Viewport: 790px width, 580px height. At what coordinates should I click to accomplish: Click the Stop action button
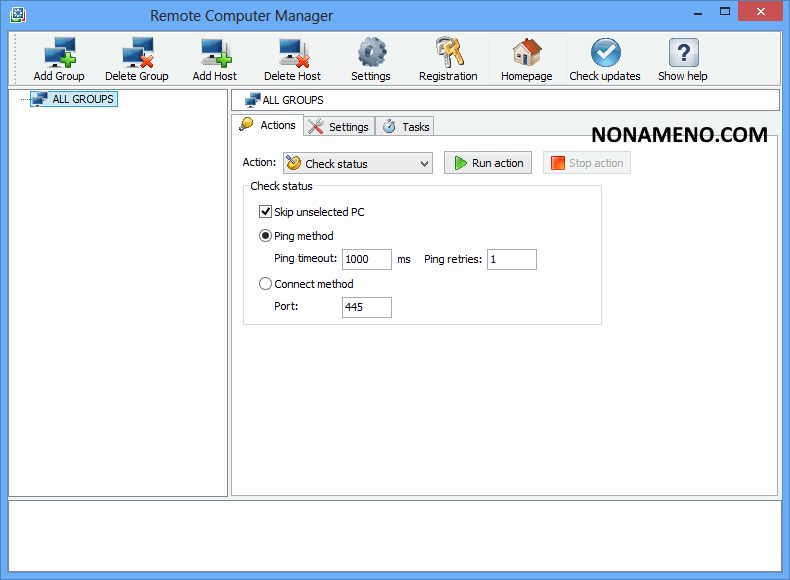coord(587,163)
